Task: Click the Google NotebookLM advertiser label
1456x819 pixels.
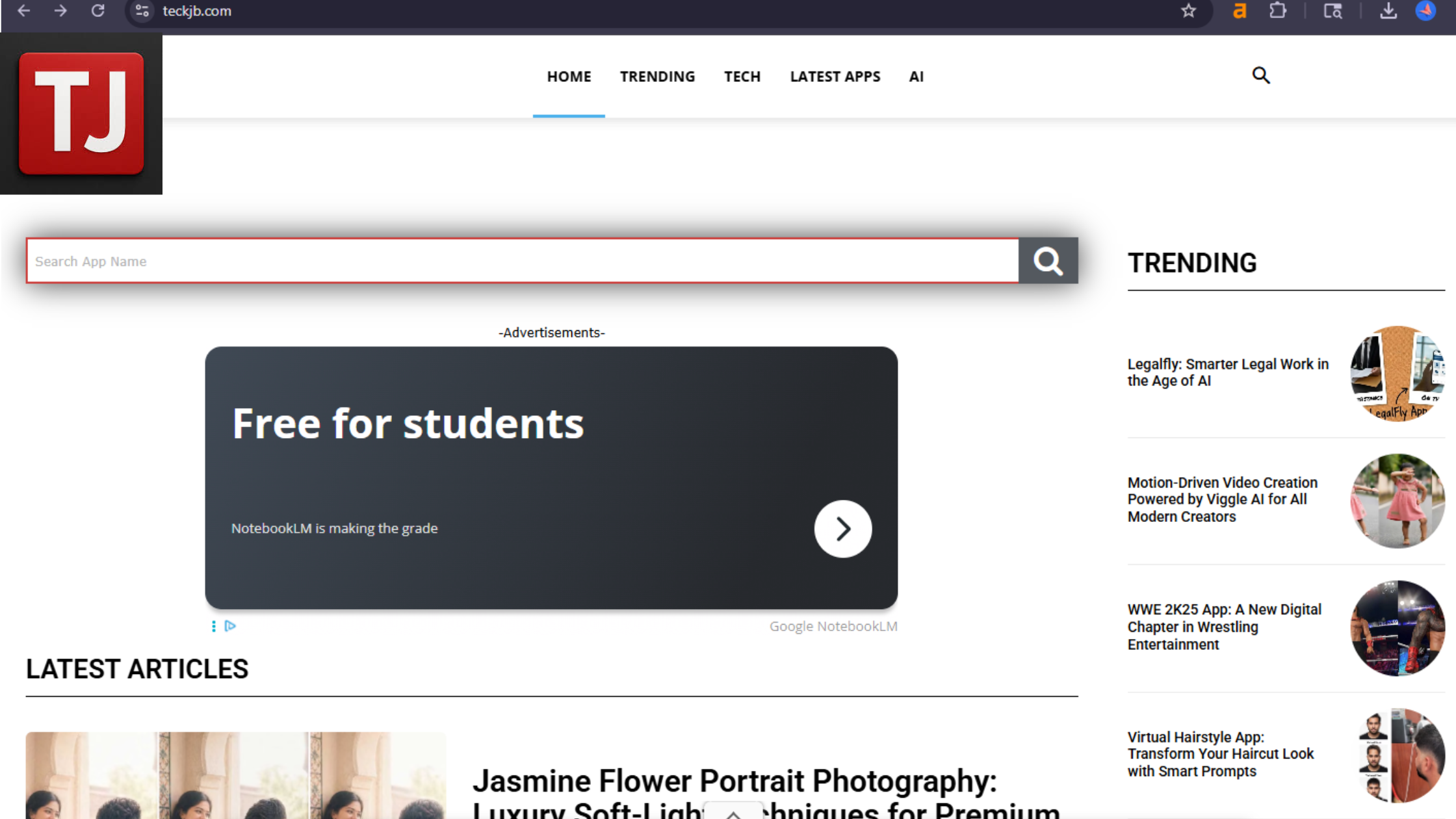Action: [833, 626]
